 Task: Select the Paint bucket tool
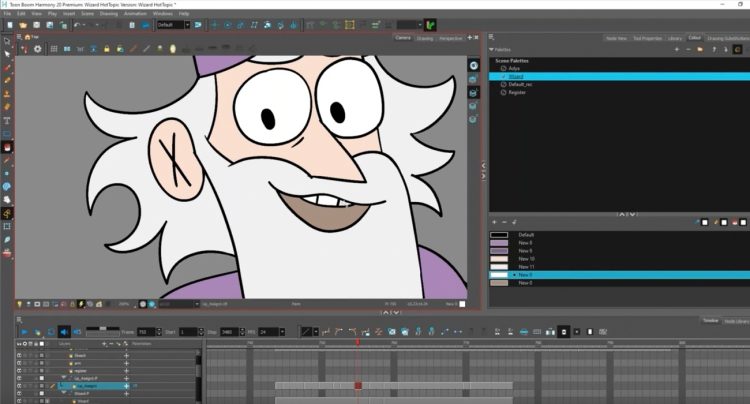pyautogui.click(x=7, y=147)
